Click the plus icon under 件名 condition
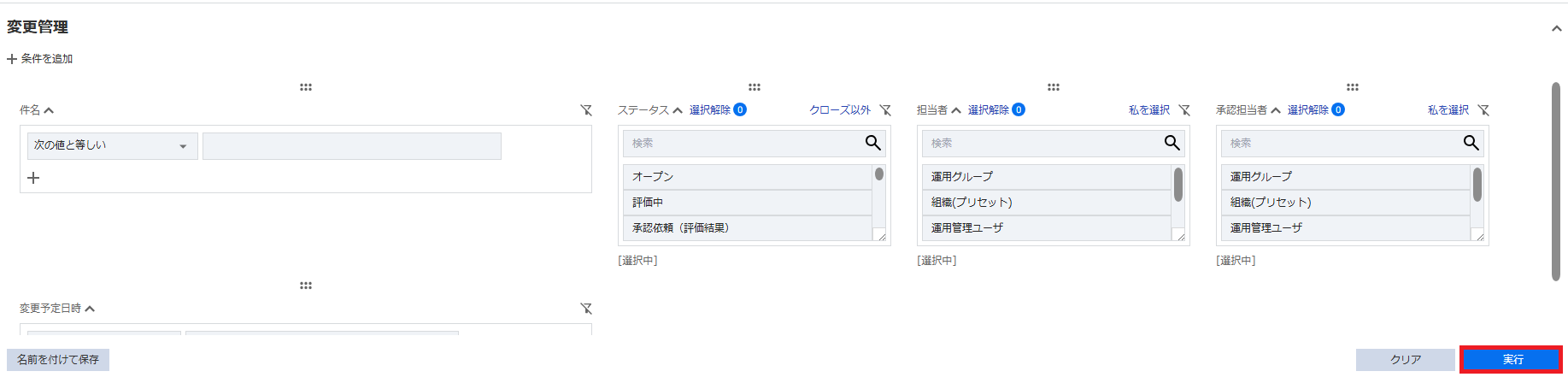 click(x=33, y=178)
